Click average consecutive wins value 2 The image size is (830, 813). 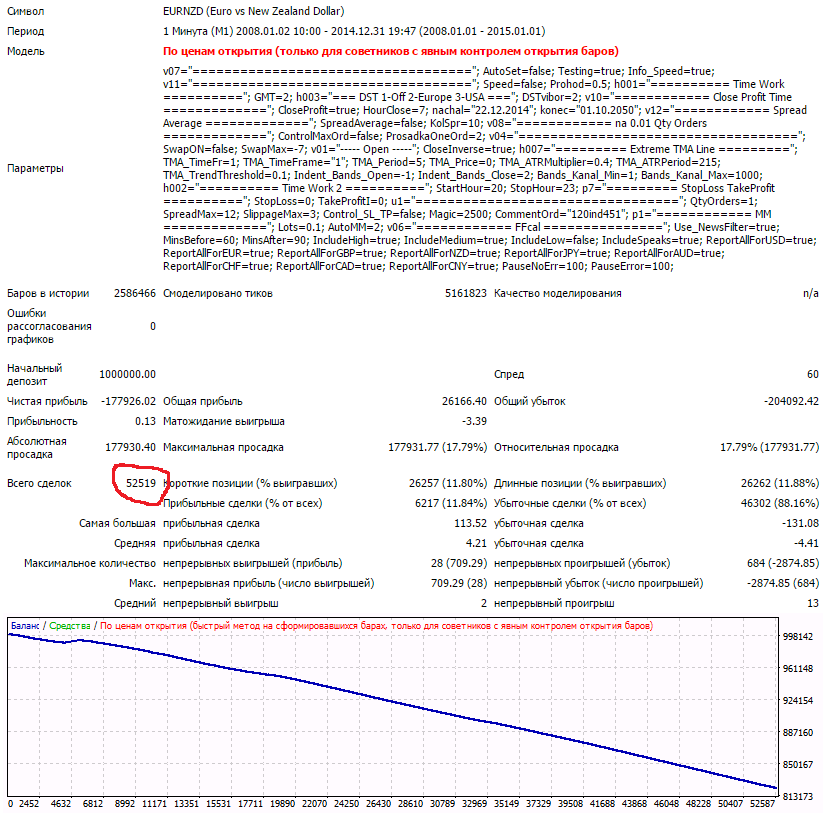(484, 603)
